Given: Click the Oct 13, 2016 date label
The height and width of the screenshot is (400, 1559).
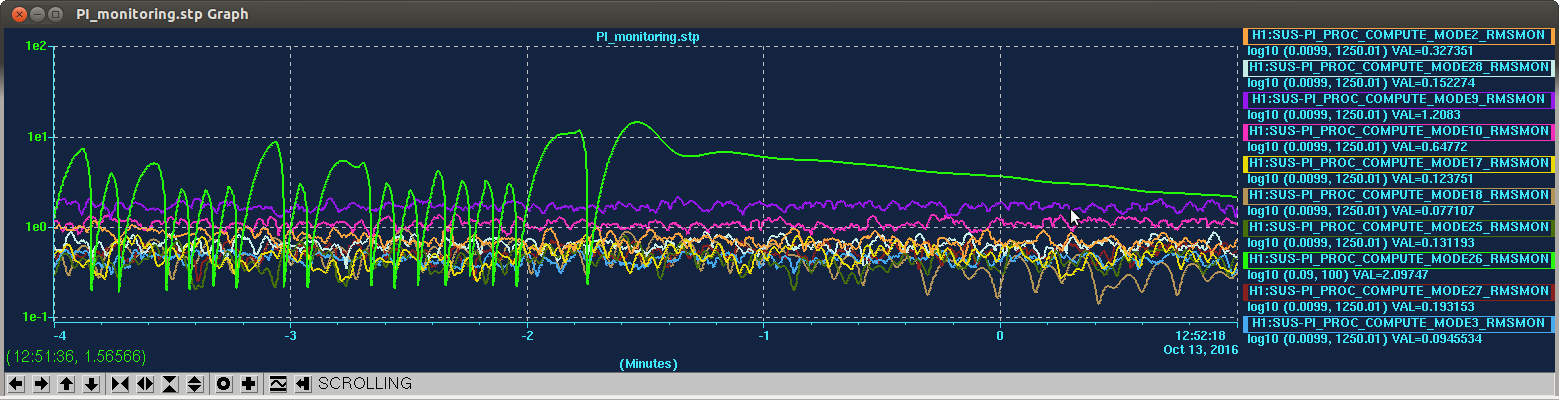Looking at the screenshot, I should 1202,350.
